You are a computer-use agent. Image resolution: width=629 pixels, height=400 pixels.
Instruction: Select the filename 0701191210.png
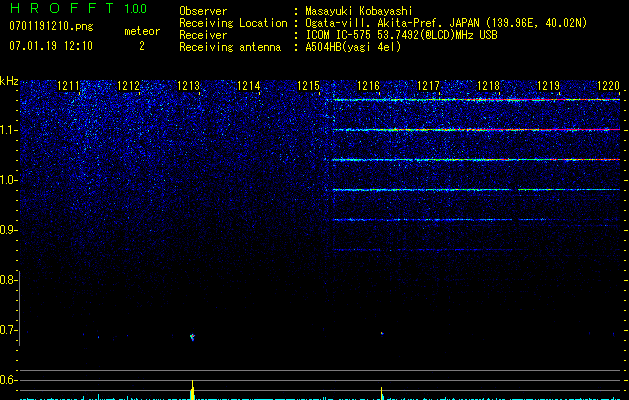coord(51,27)
